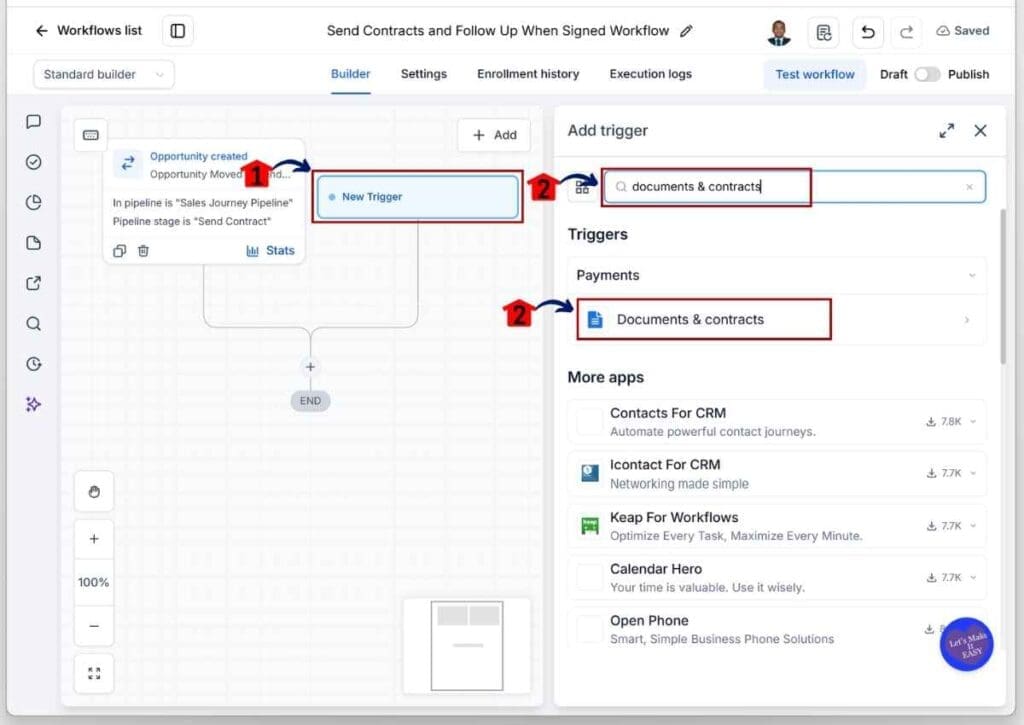Click the Saved status indicator
The width and height of the screenshot is (1024, 725).
[x=963, y=31]
